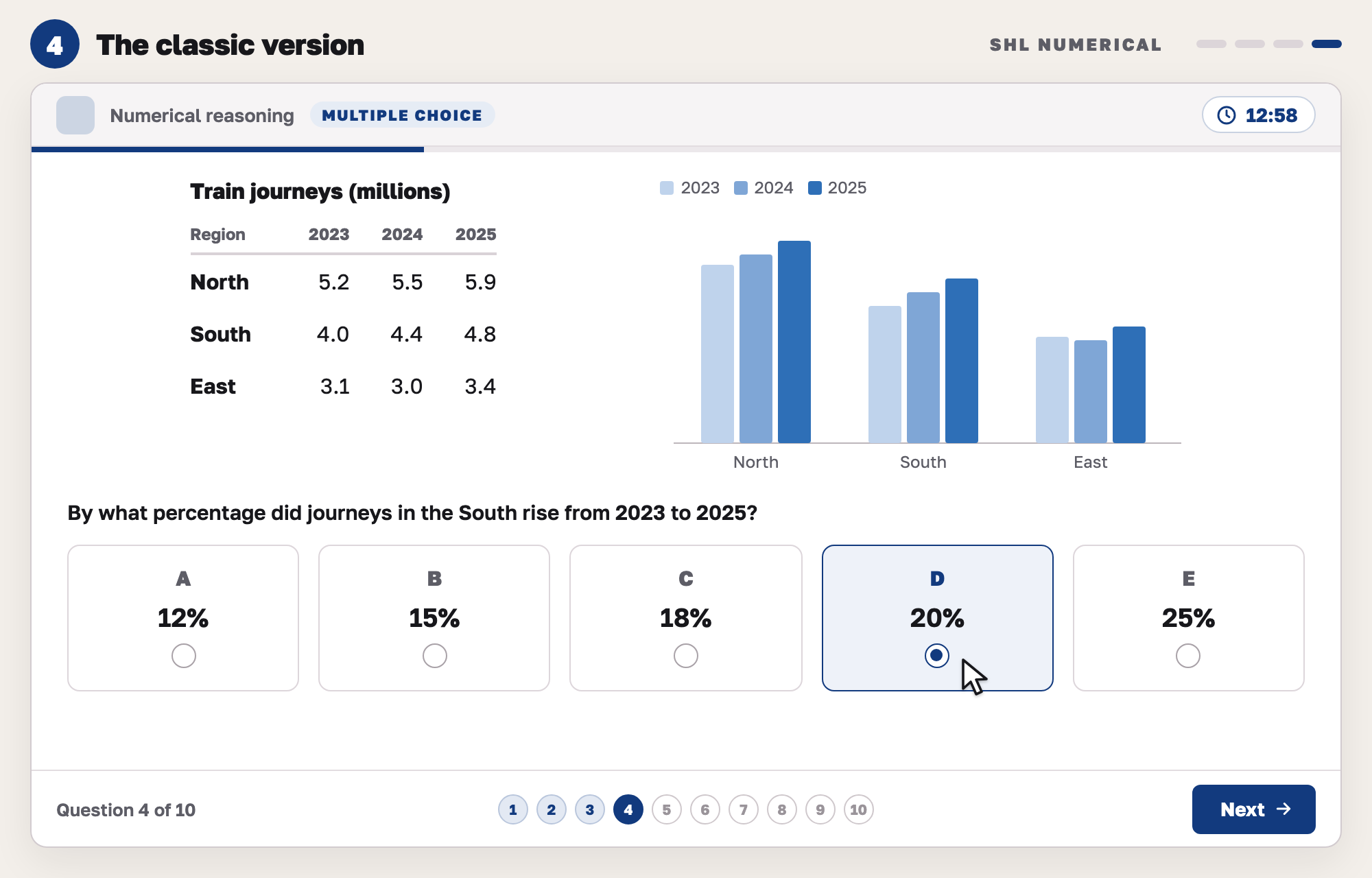Image resolution: width=1372 pixels, height=878 pixels.
Task: Click the 2023 legend color swatch
Action: coord(666,188)
